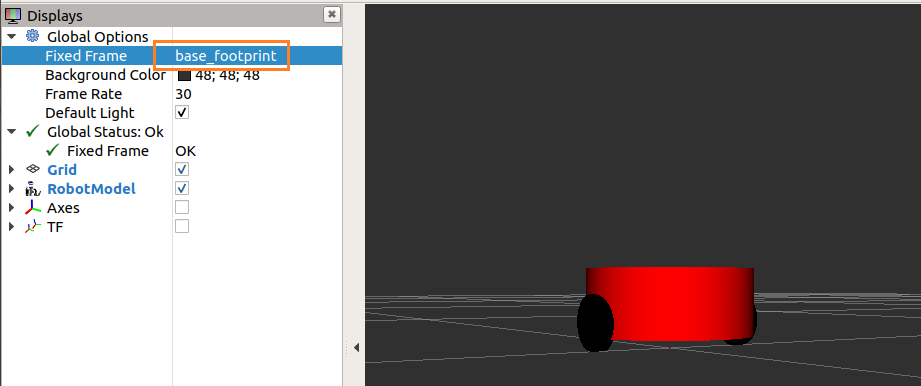Collapse the Global Status section
Screen dimensions: 921x386
[12, 132]
